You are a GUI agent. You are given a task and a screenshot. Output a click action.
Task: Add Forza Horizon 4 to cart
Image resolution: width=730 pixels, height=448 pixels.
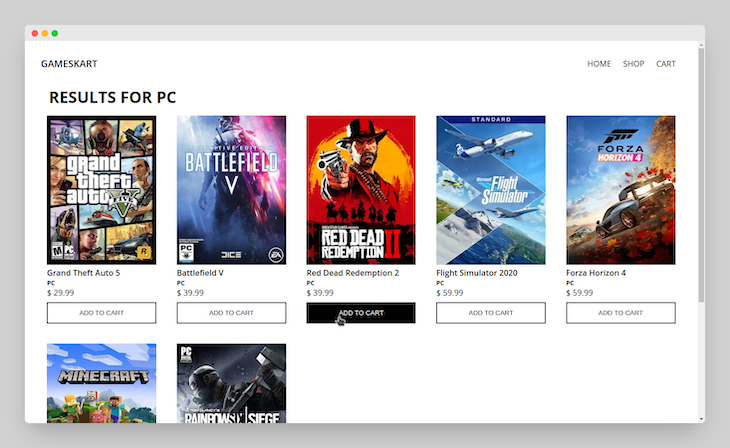coord(621,312)
